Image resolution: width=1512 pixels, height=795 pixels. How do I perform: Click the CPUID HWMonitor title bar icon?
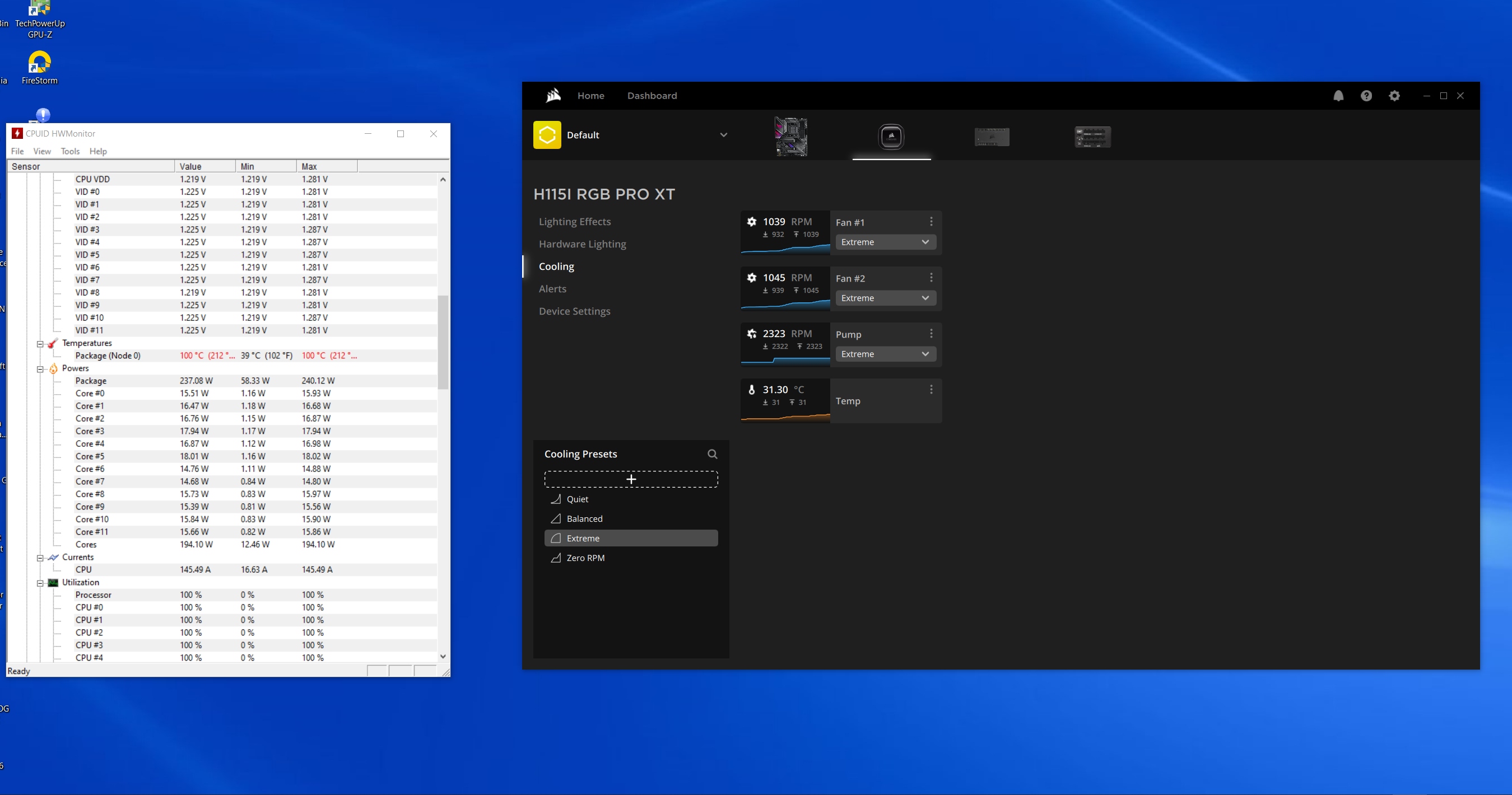click(17, 133)
